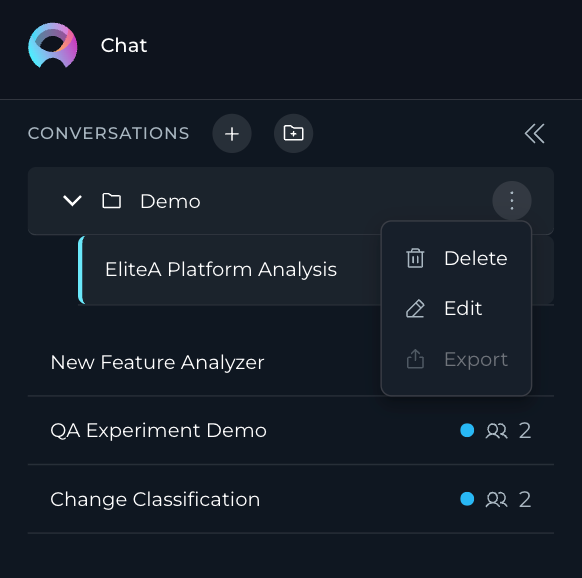The width and height of the screenshot is (582, 578).
Task: Click the EliteA logo icon
Action: pyautogui.click(x=53, y=45)
